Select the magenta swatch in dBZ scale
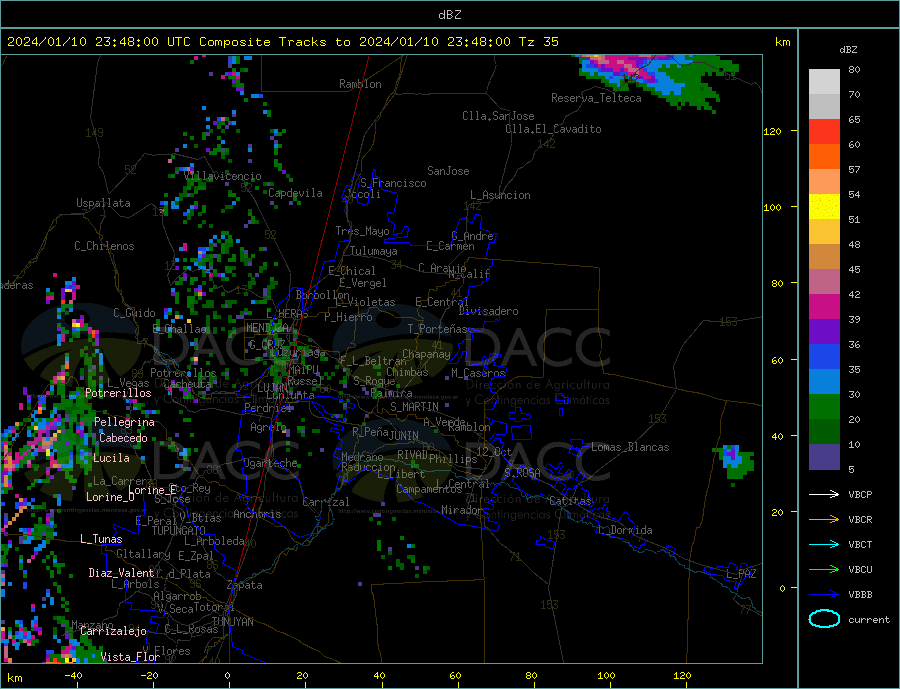This screenshot has height=689, width=900. [x=824, y=307]
